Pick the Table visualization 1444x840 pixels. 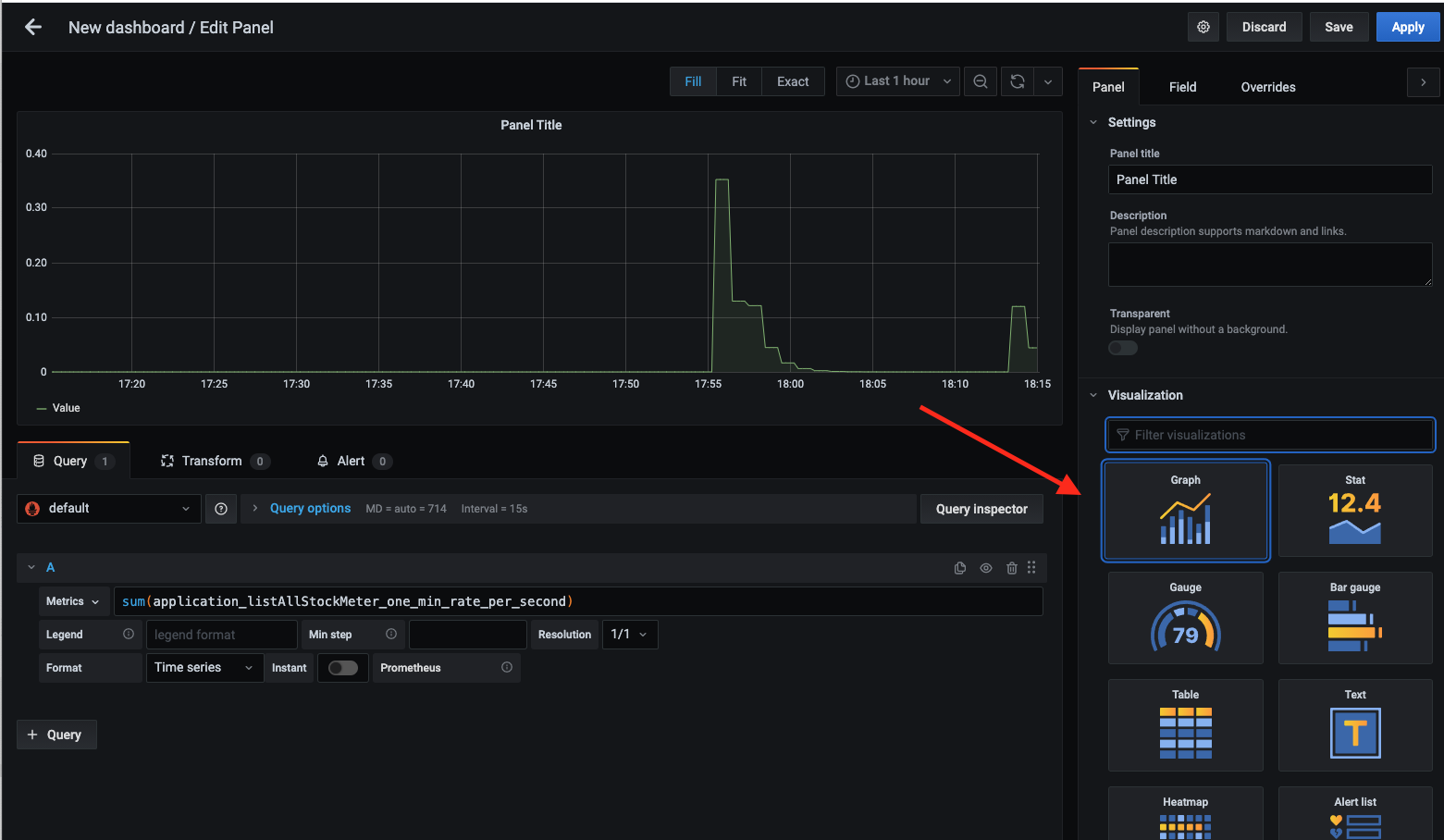coord(1185,725)
